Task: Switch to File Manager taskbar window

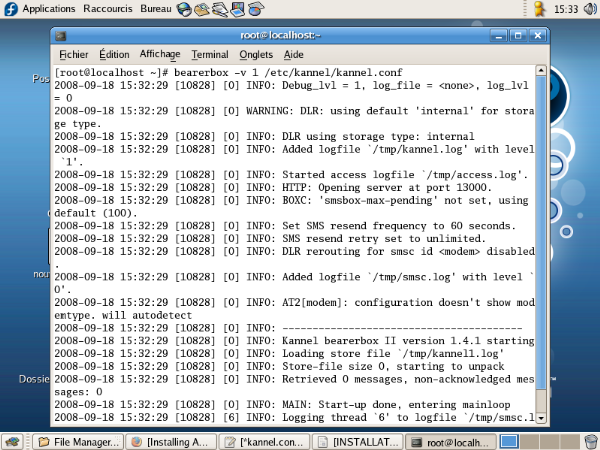Action: coord(78,442)
